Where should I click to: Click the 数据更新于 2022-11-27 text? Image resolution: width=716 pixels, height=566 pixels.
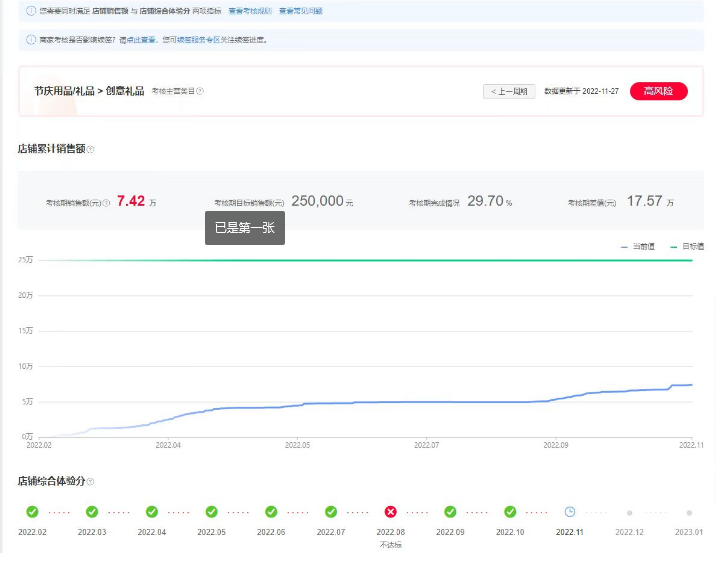tap(581, 91)
